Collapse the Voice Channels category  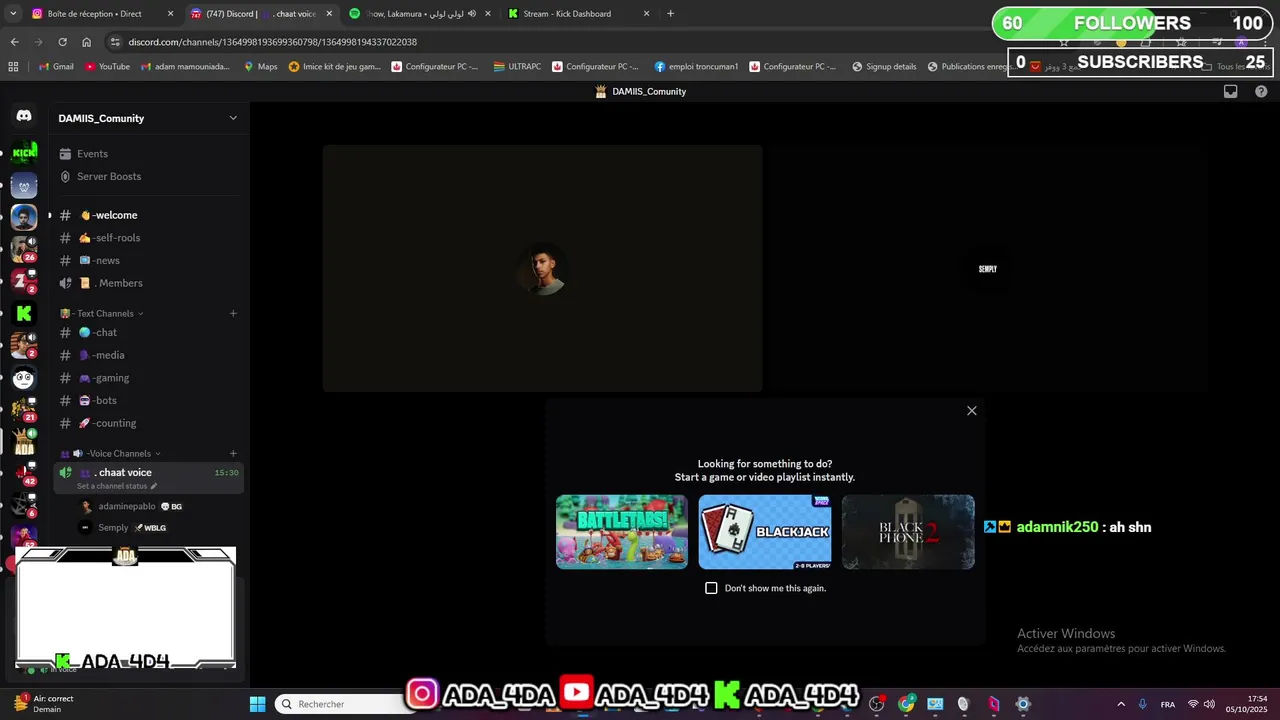point(110,453)
